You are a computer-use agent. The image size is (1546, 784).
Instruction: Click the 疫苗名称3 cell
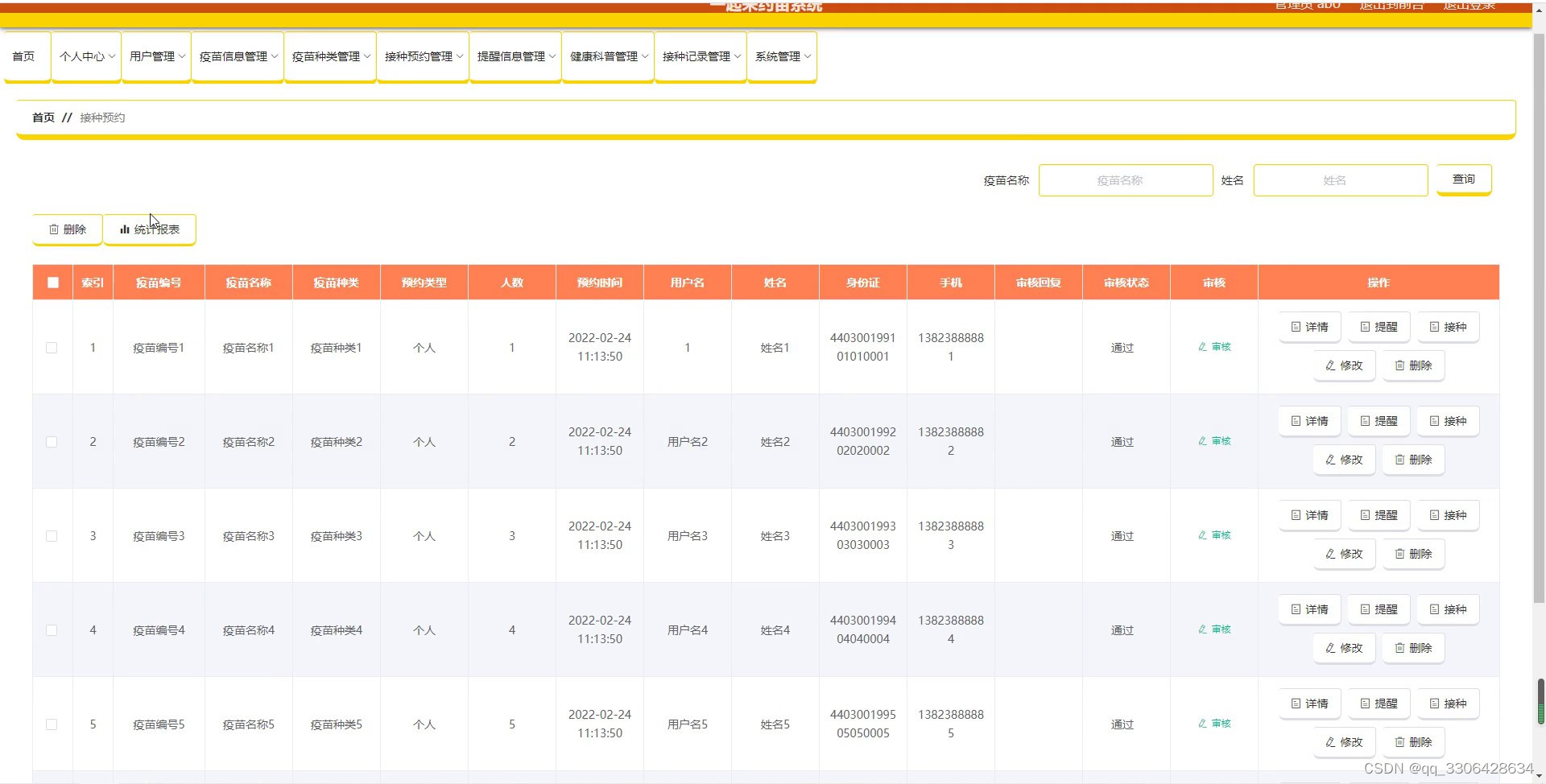(x=249, y=536)
